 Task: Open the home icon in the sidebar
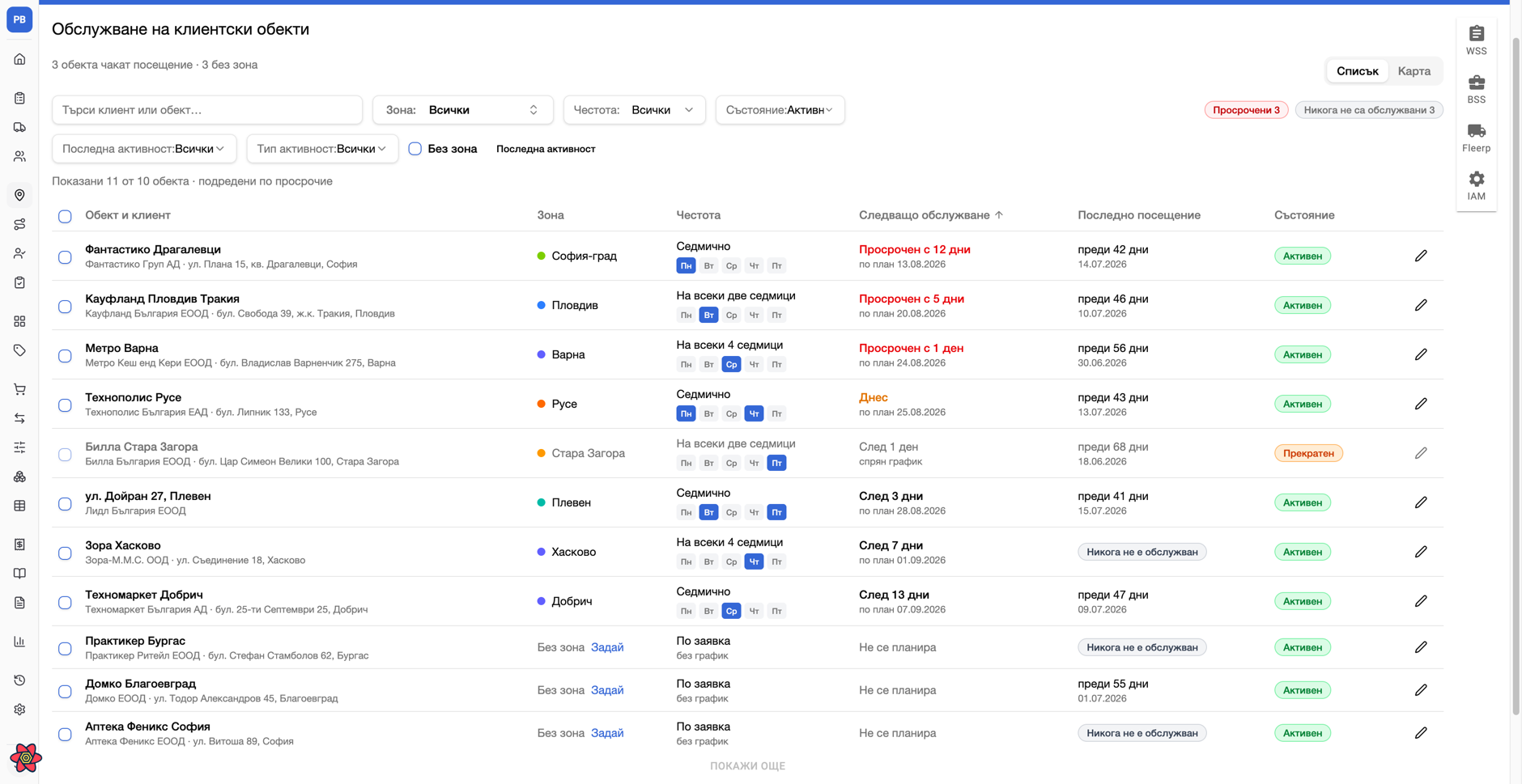click(x=19, y=59)
